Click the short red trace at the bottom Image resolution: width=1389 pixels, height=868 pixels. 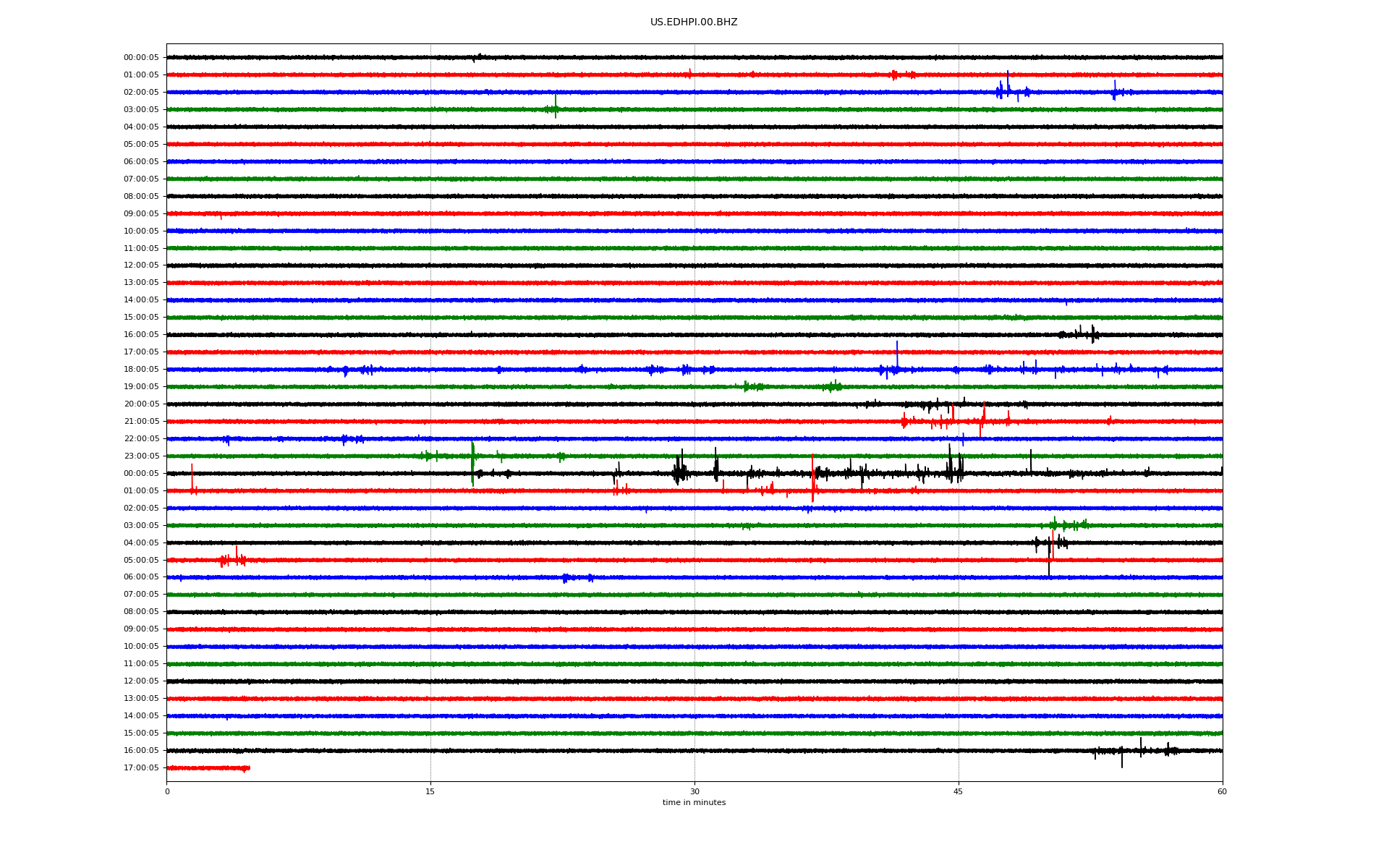(x=208, y=768)
